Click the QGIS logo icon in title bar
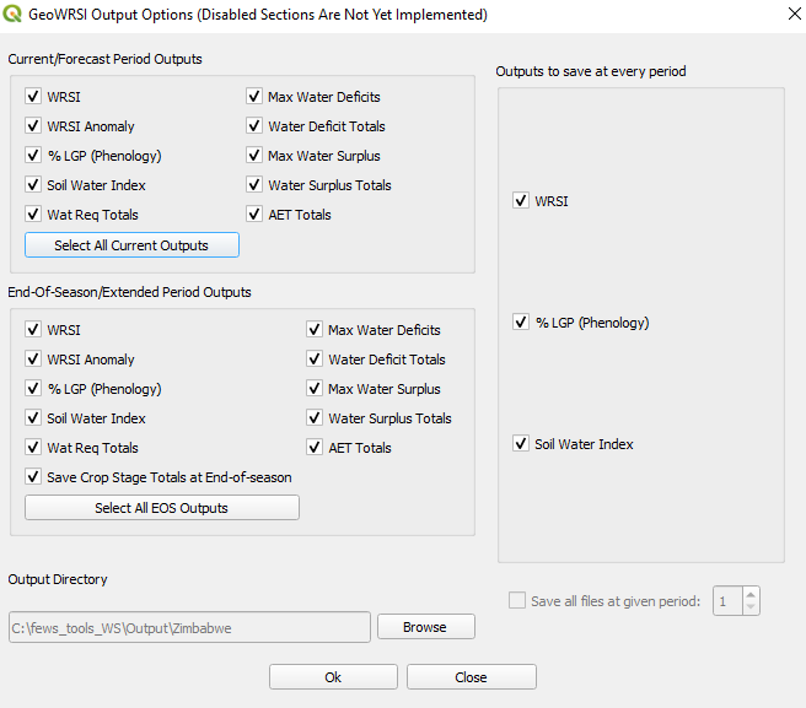 click(x=14, y=15)
